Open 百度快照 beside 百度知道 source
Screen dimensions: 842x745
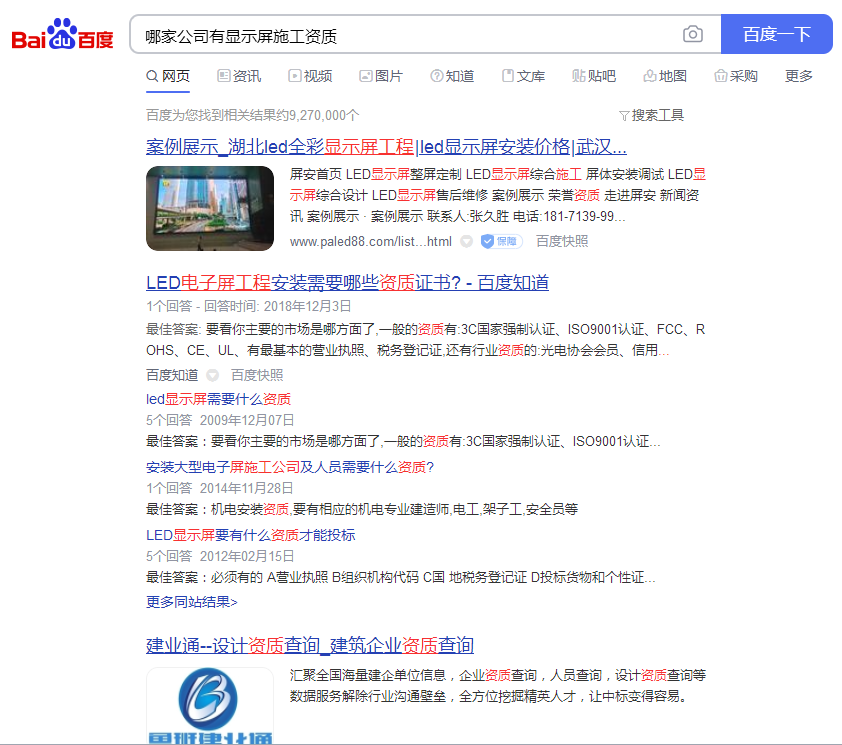point(257,375)
